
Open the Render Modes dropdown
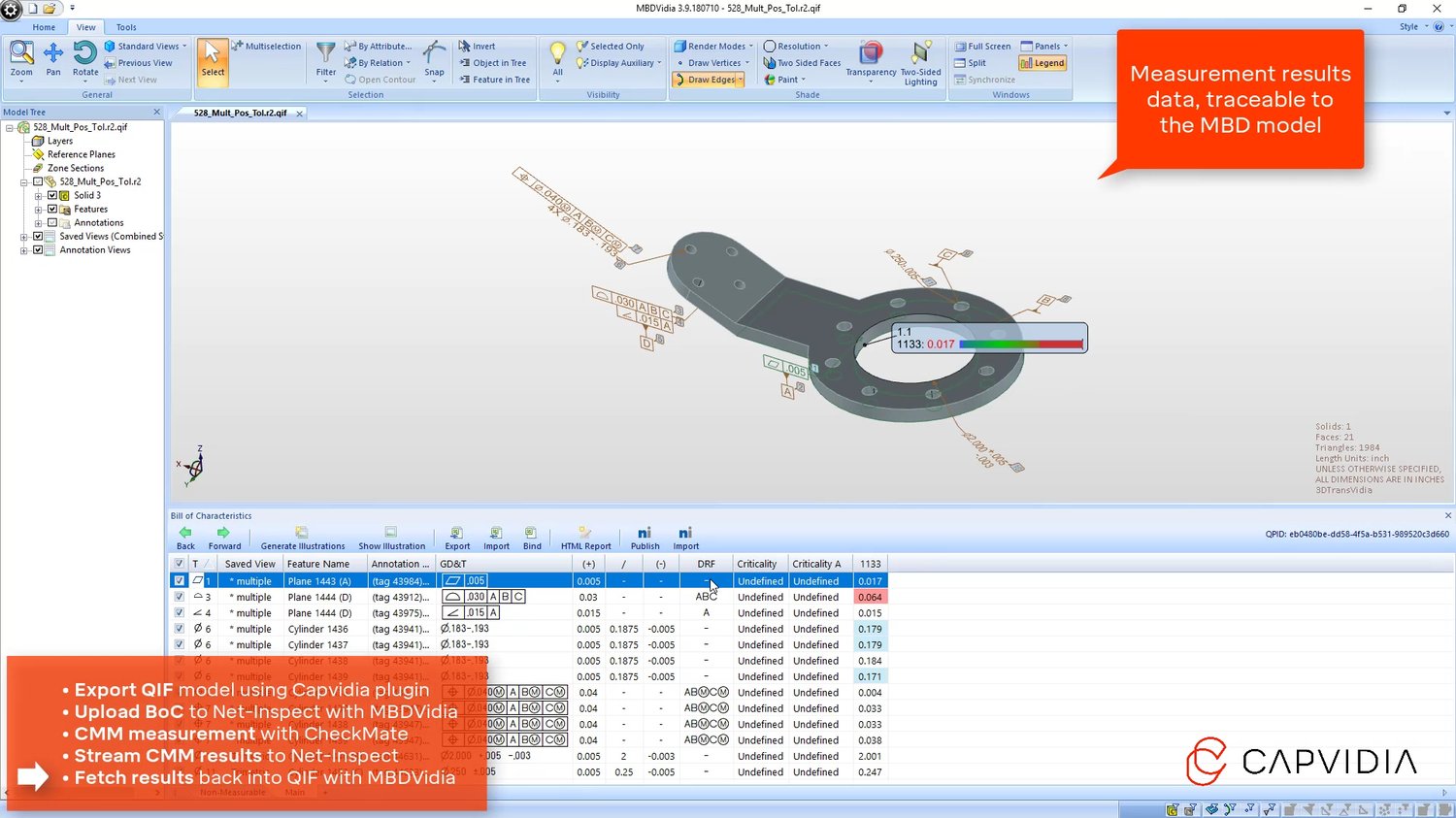coord(714,46)
